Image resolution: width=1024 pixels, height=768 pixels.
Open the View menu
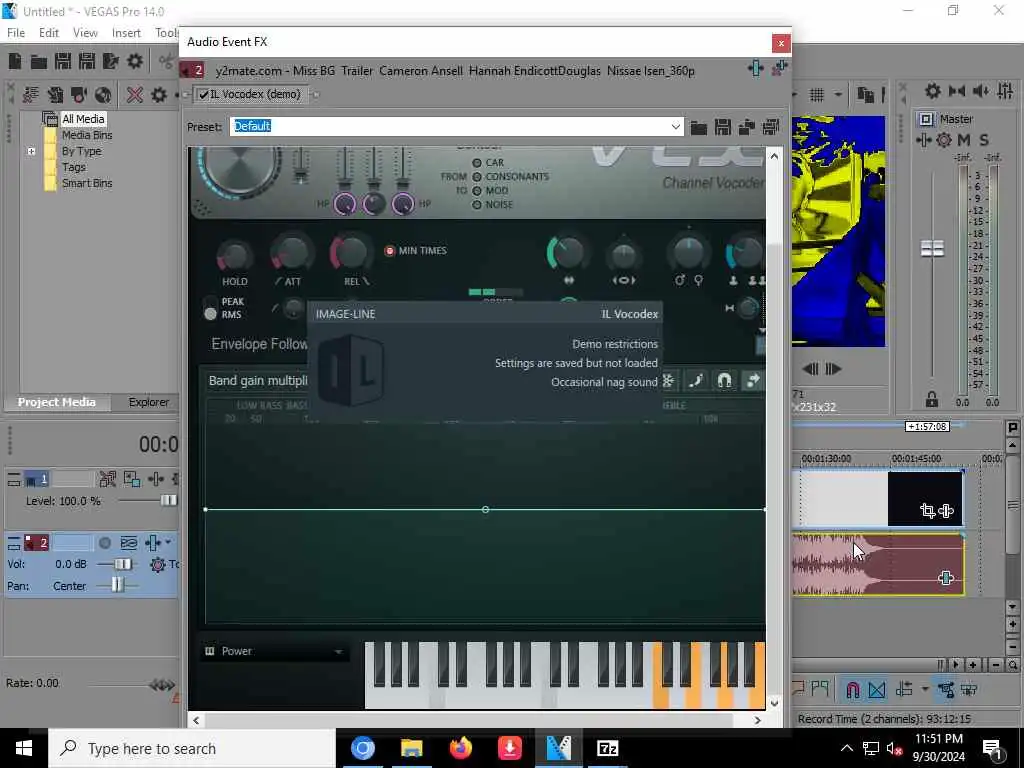click(85, 33)
